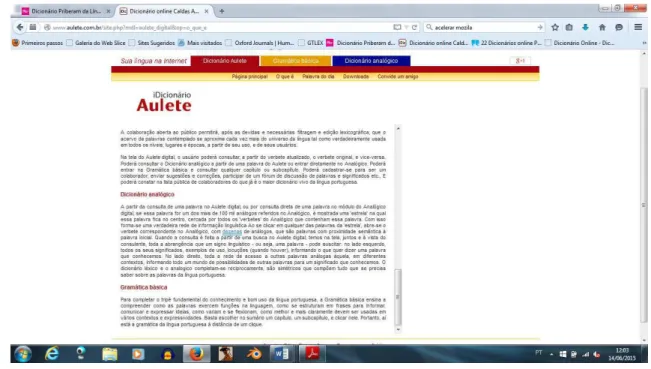Click the volume icon in system tray
This screenshot has height=369, width=651.
[x=597, y=354]
